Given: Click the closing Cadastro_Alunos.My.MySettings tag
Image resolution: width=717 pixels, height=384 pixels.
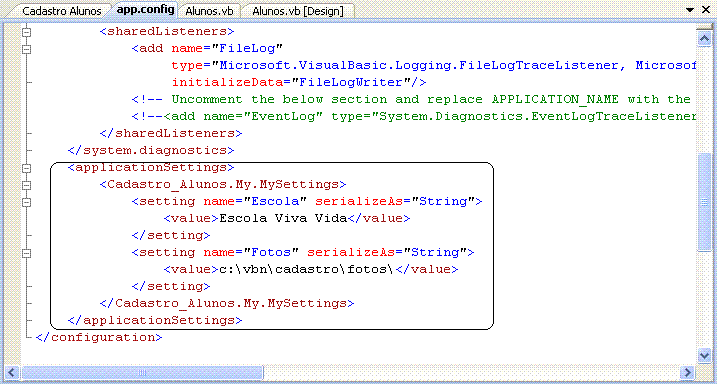Looking at the screenshot, I should [x=227, y=304].
